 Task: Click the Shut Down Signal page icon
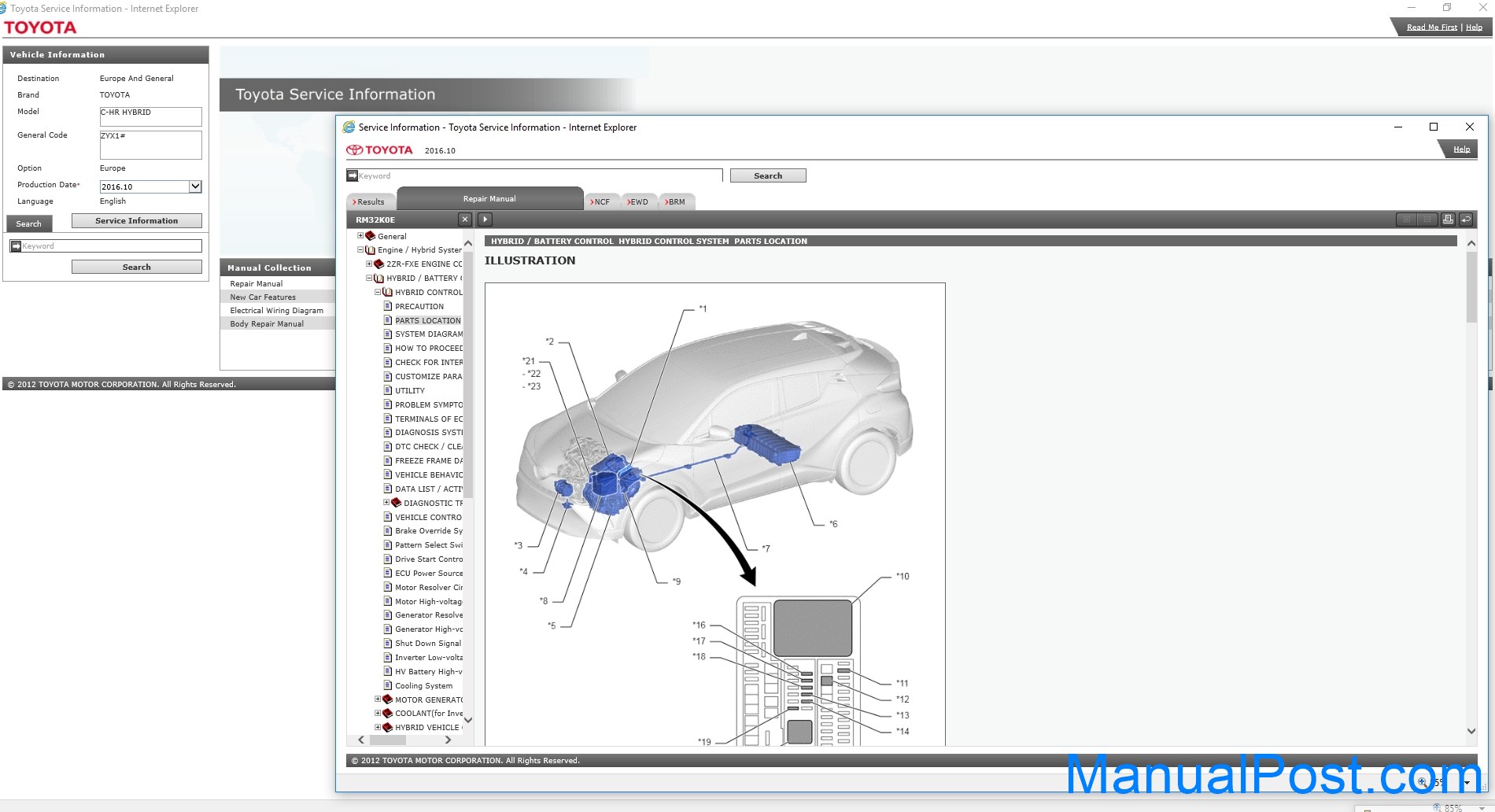click(388, 643)
